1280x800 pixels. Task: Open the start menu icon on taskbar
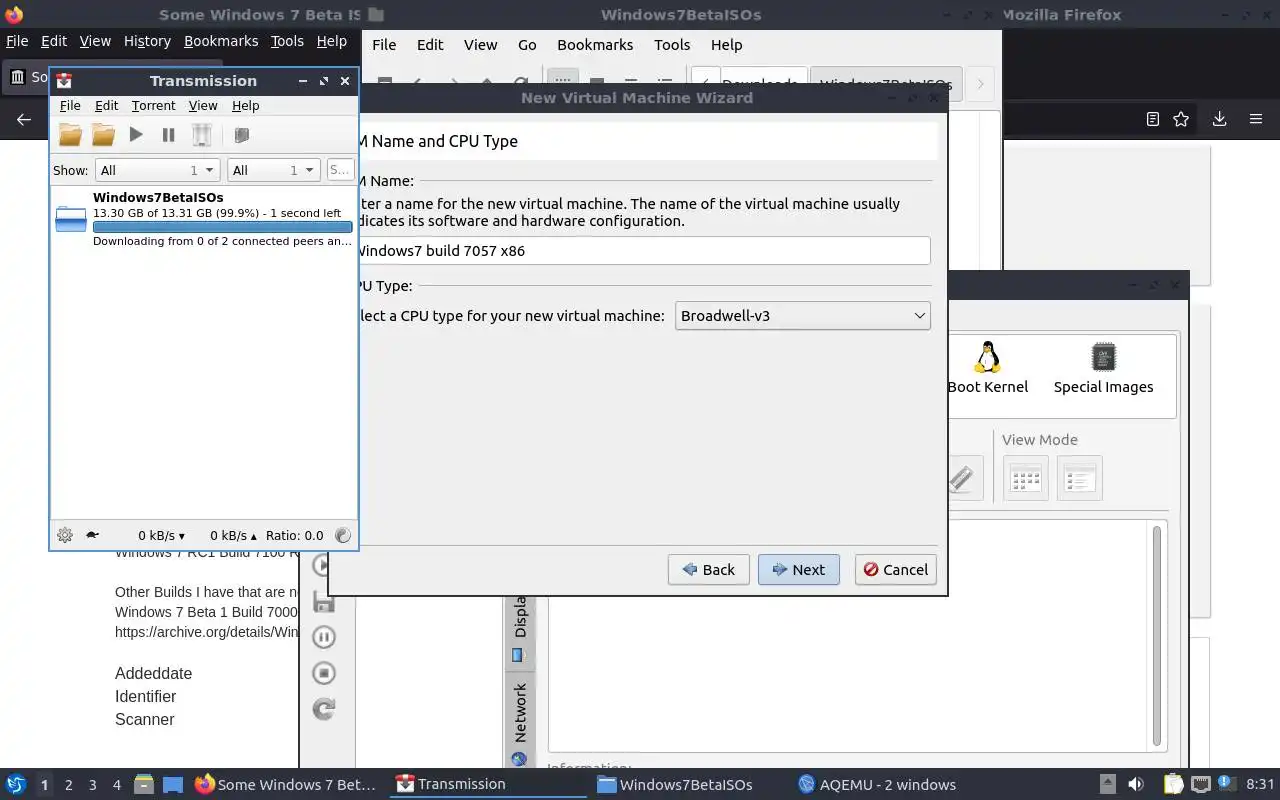point(15,784)
